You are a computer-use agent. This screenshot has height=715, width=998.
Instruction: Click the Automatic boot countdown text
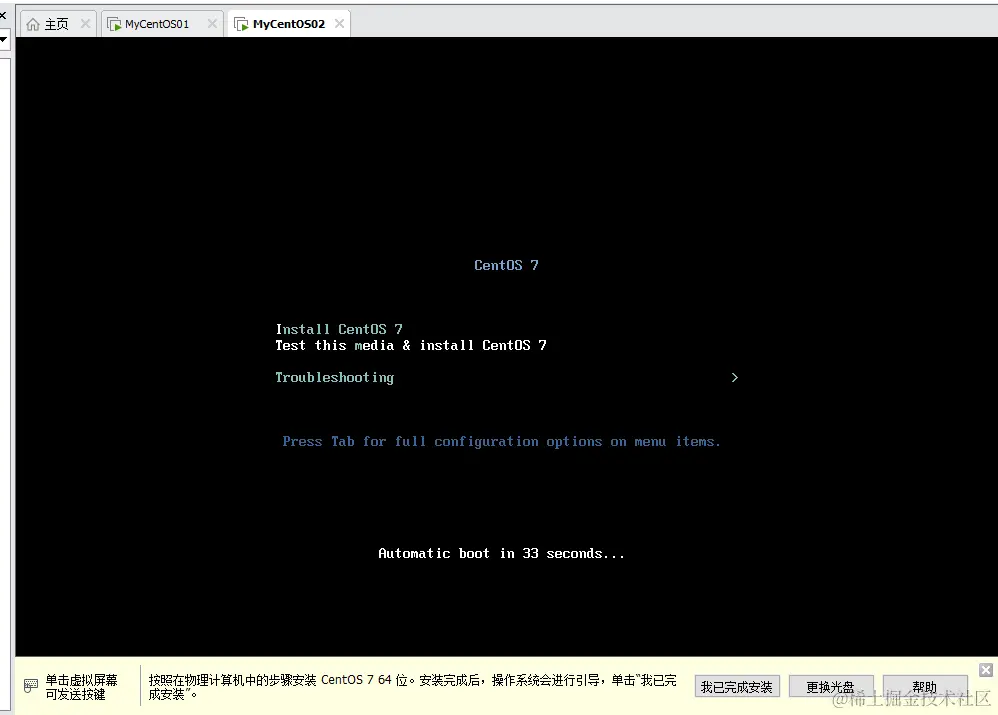coord(502,553)
